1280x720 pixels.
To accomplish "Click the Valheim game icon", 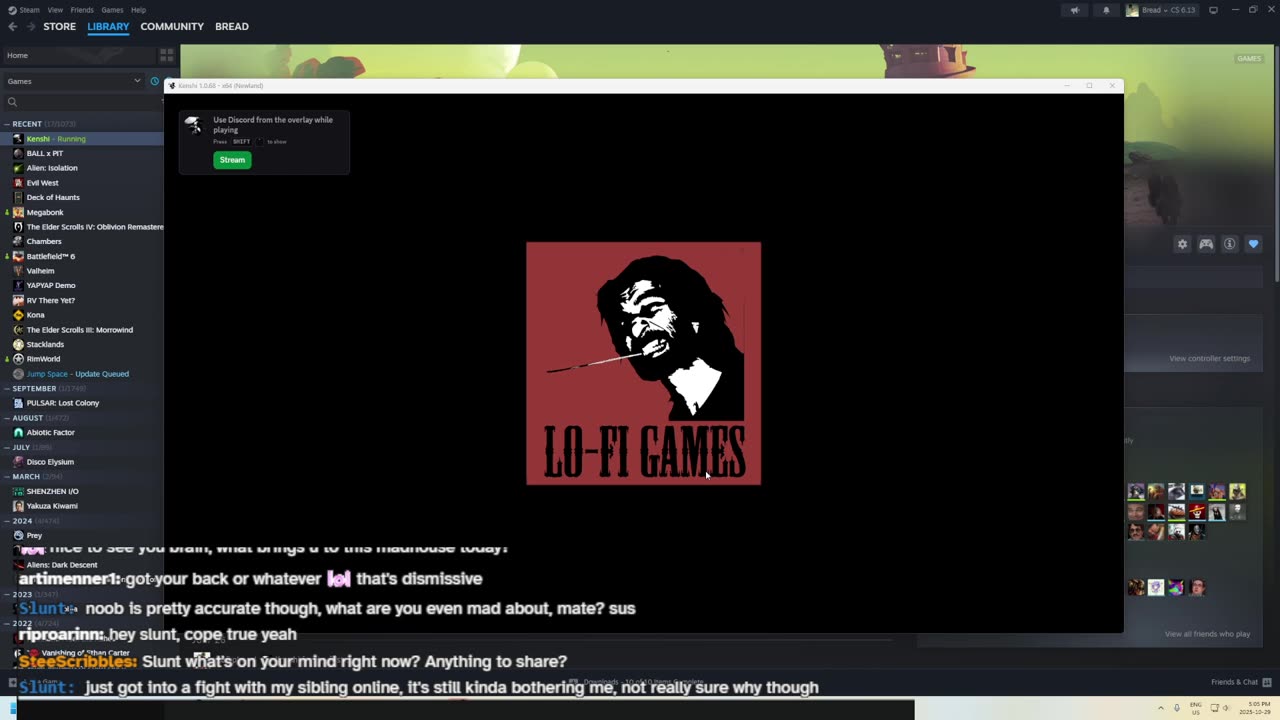I will pyautogui.click(x=18, y=271).
